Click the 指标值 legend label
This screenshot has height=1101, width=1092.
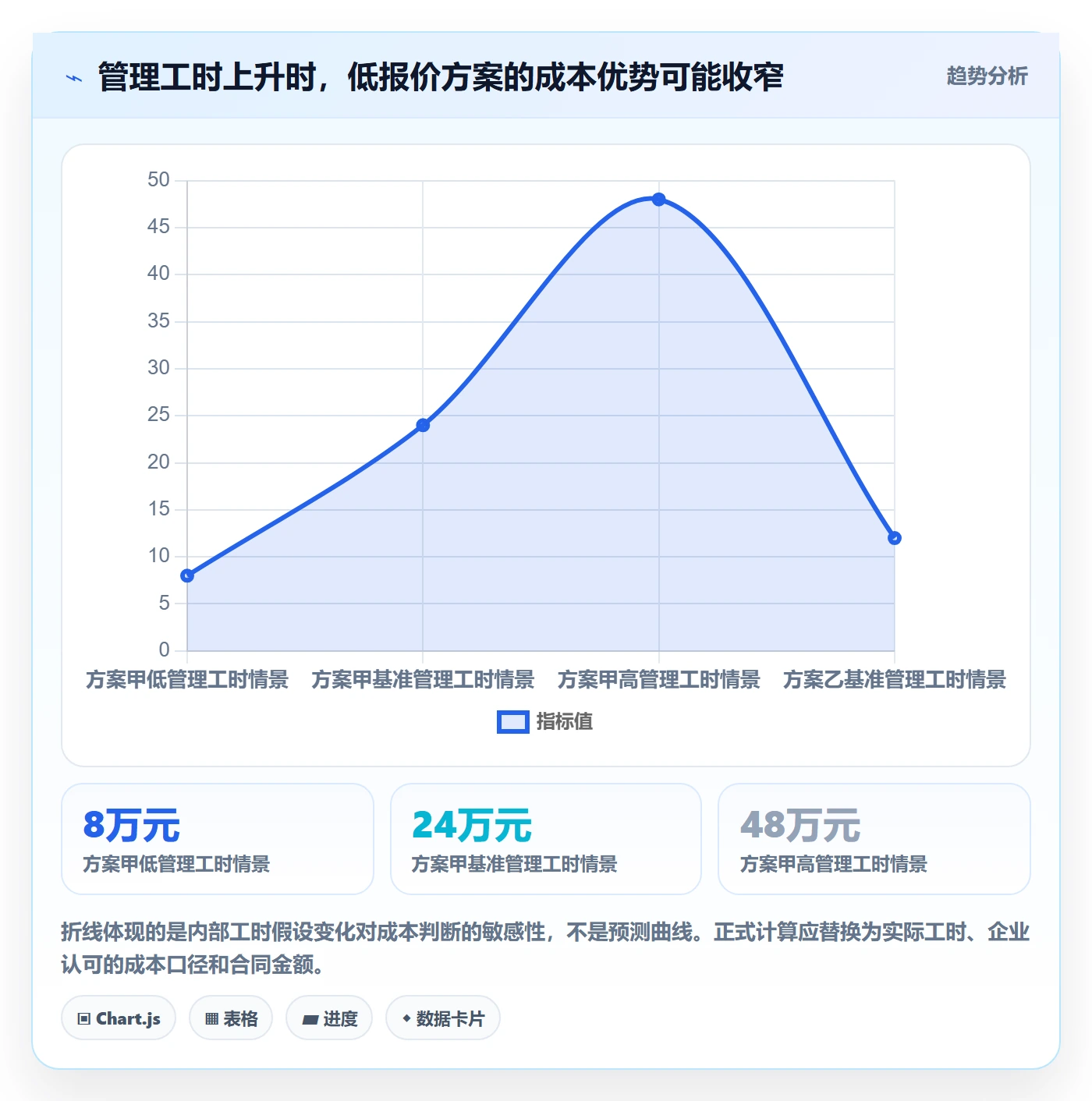pyautogui.click(x=565, y=722)
